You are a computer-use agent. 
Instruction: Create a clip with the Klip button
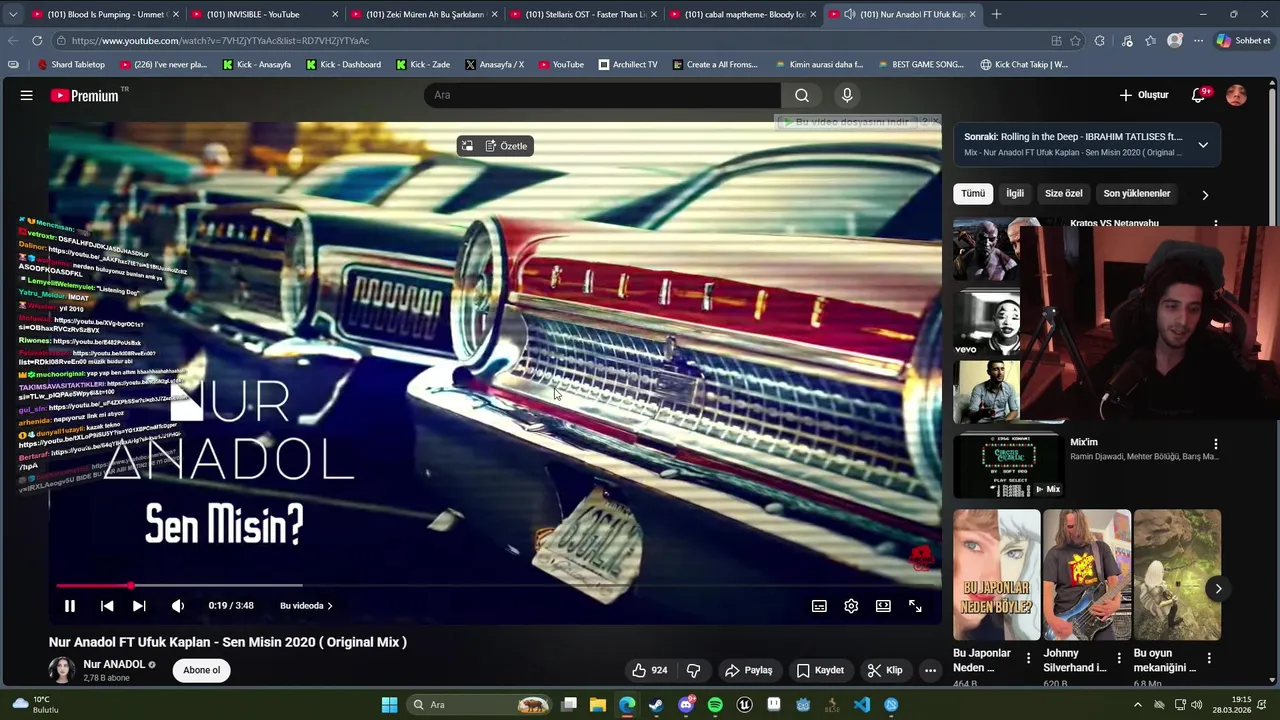pyautogui.click(x=885, y=670)
